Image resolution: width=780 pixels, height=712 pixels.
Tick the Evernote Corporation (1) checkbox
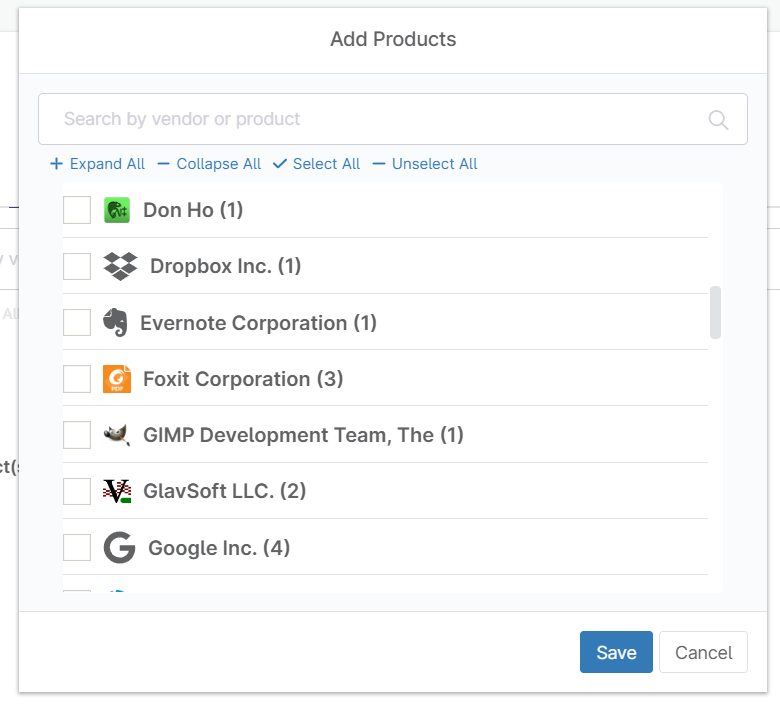tap(77, 322)
